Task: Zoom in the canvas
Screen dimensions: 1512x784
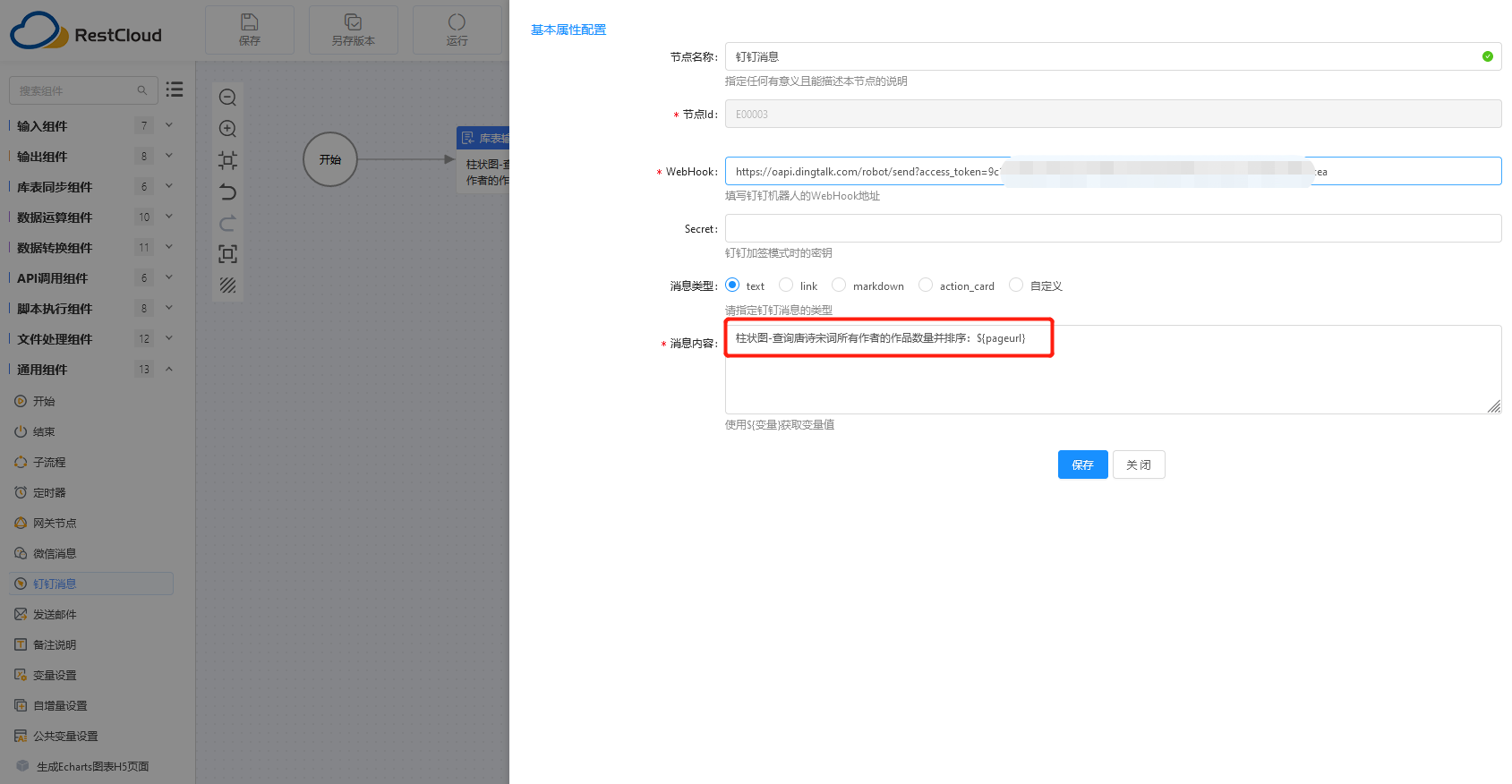Action: pyautogui.click(x=228, y=129)
